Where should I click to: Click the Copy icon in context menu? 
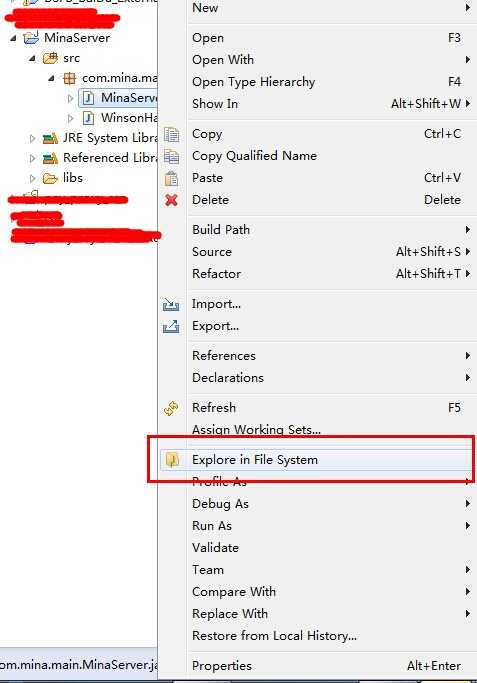click(x=171, y=135)
